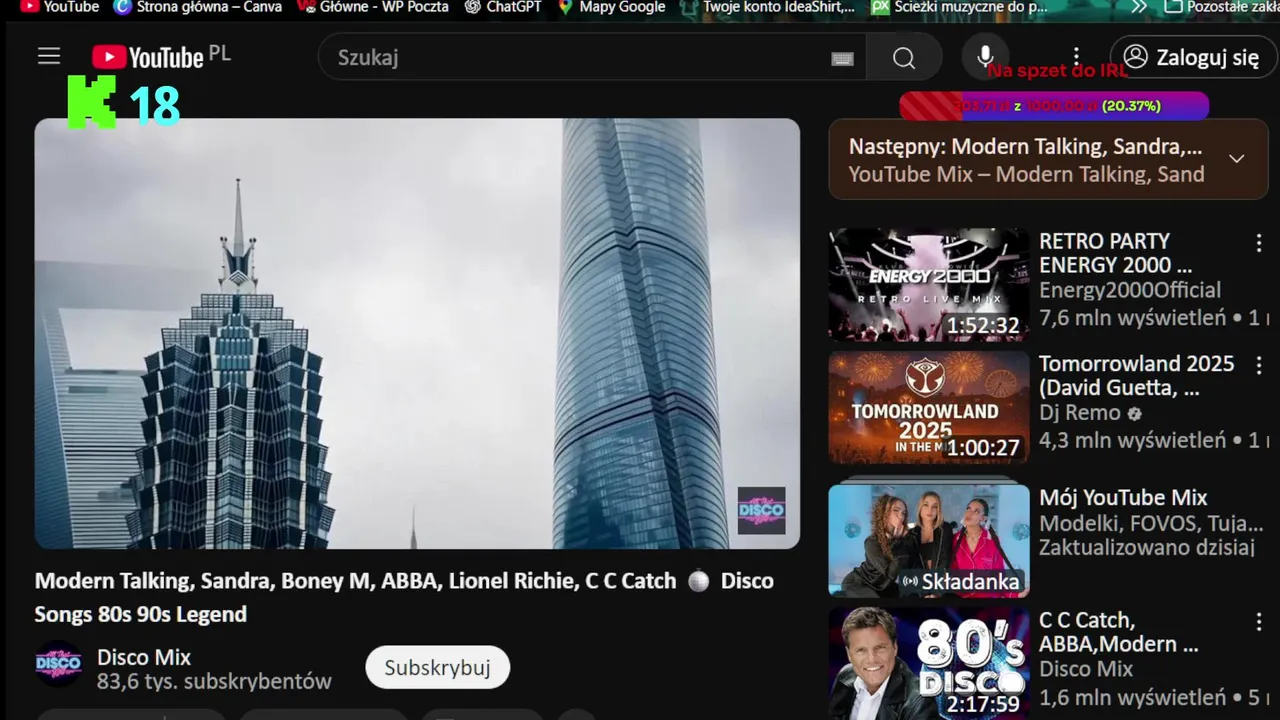Open options for Tomorrowland 2025 video
Viewport: 1280px width, 720px height.
(x=1259, y=365)
